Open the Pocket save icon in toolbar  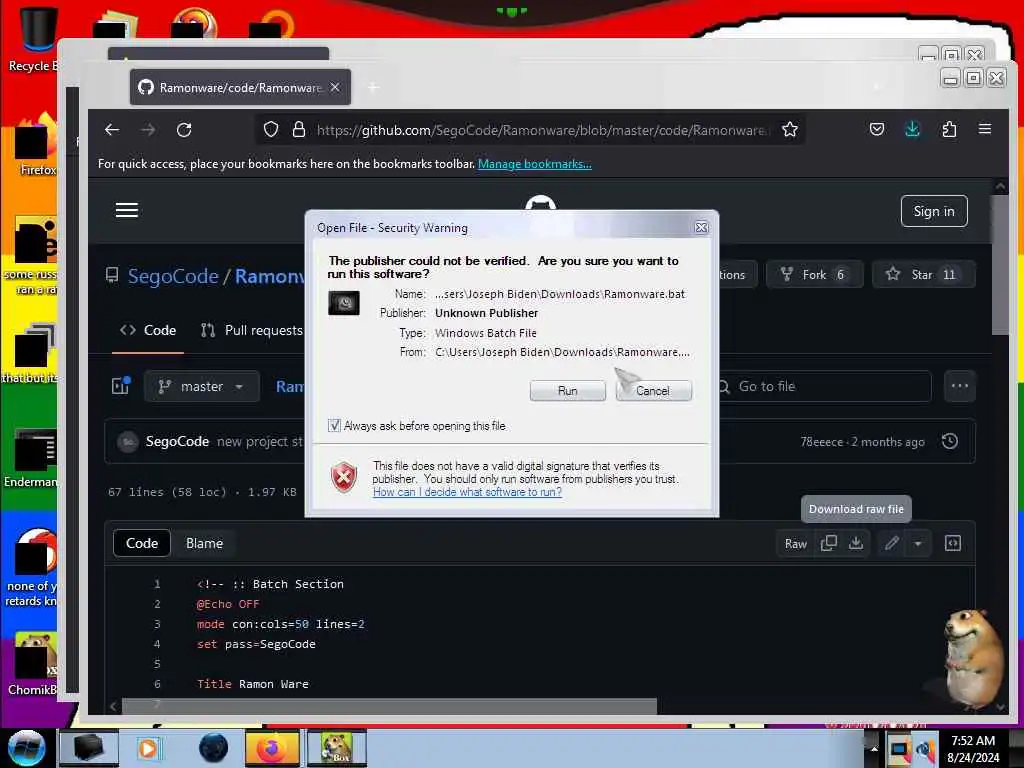(877, 129)
